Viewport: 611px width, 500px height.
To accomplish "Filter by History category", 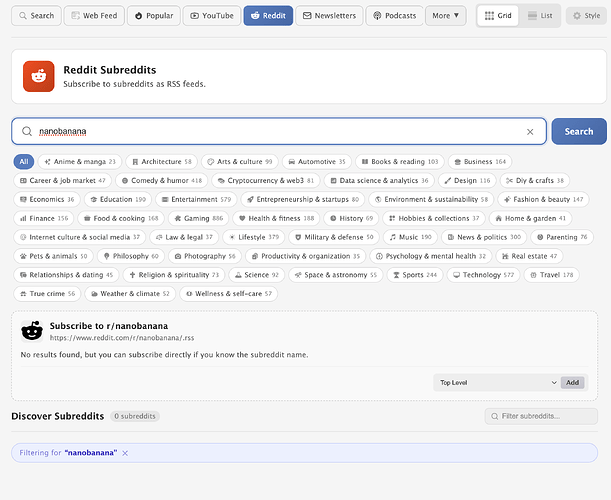I will tap(351, 218).
